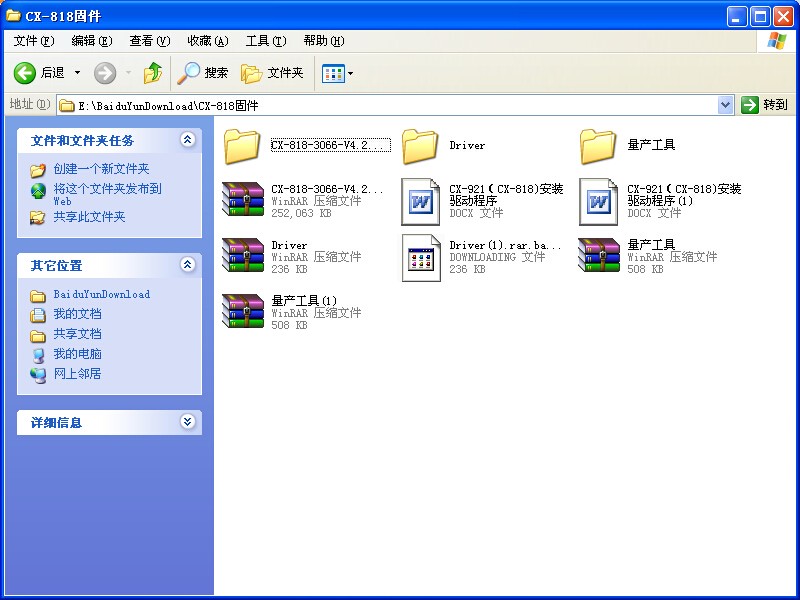Select the Driver(1).rar.ba... DOWNLOADING file icon
This screenshot has height=600, width=800.
pyautogui.click(x=421, y=258)
